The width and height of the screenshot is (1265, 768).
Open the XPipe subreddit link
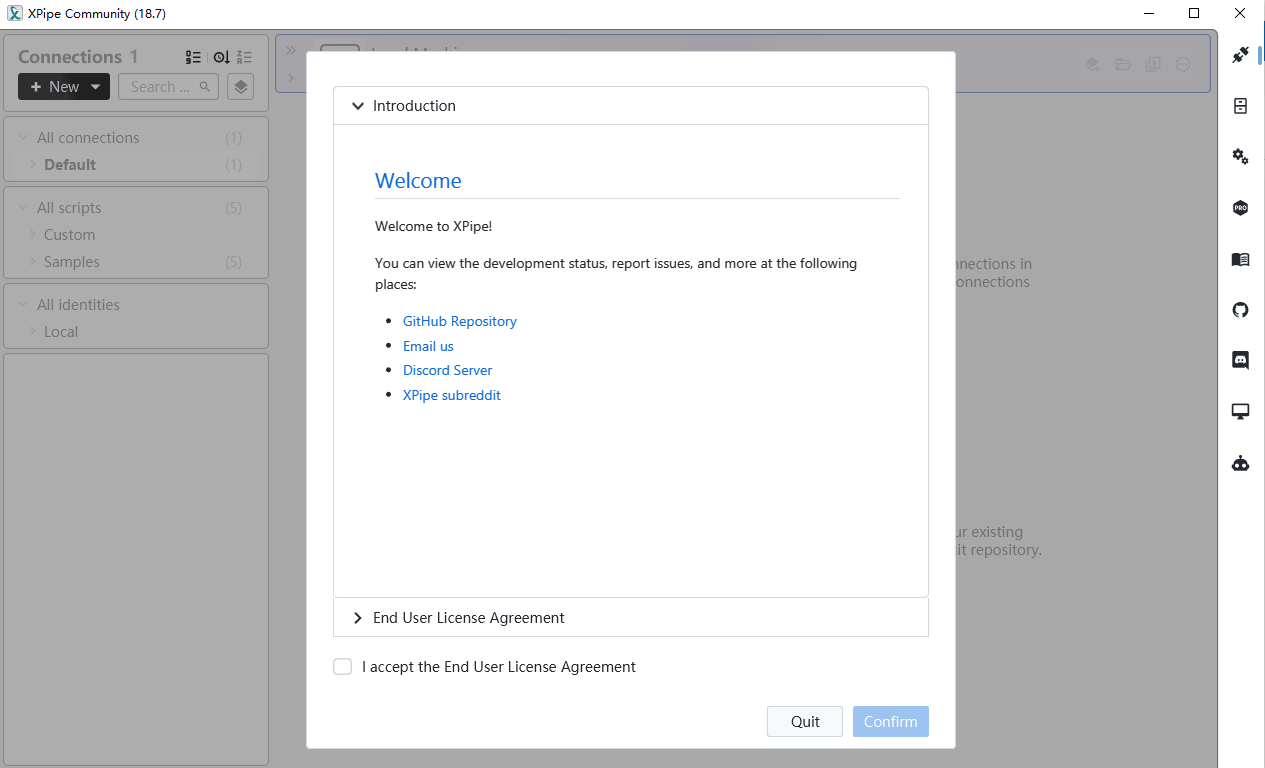(x=452, y=395)
